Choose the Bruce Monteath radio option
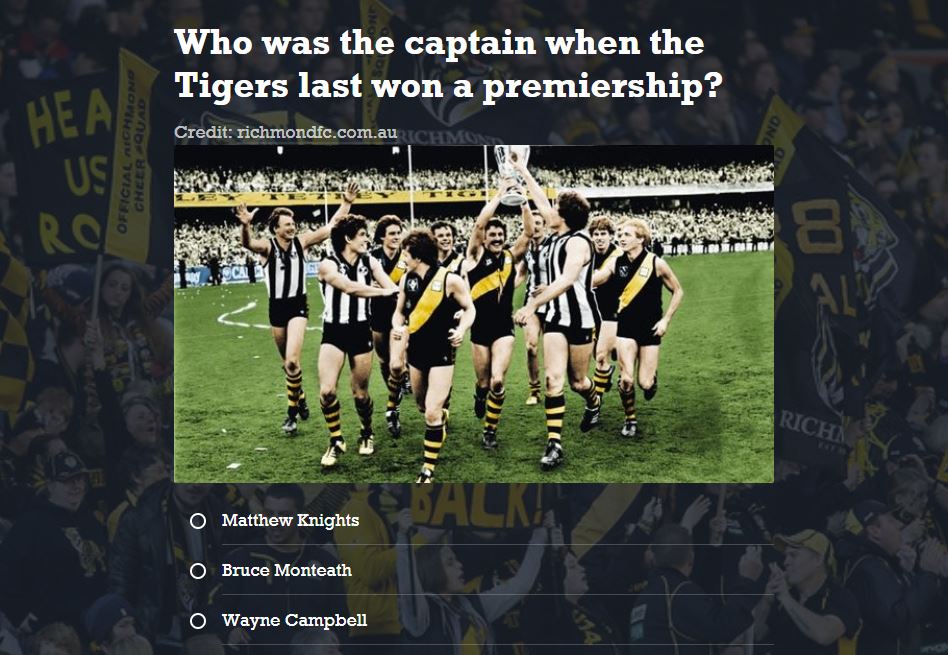The width and height of the screenshot is (948, 655). tap(198, 571)
